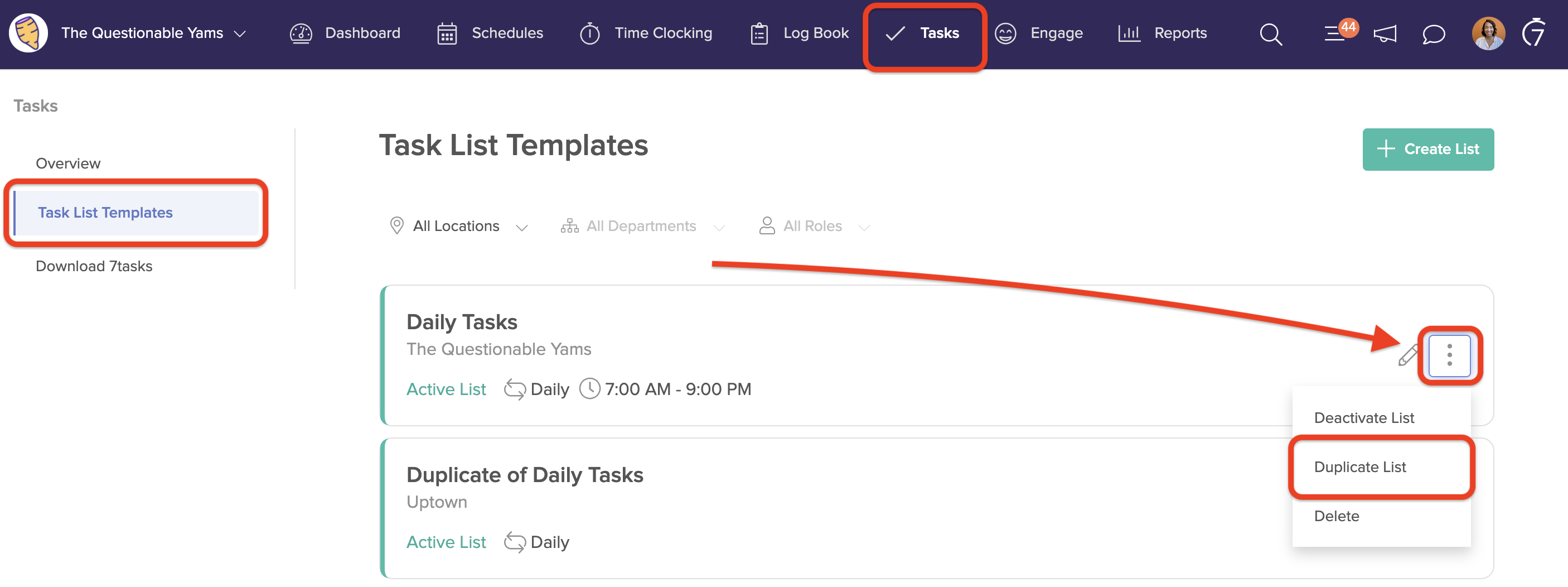Click the Engage smiley face icon
The image size is (1568, 587).
click(1005, 33)
